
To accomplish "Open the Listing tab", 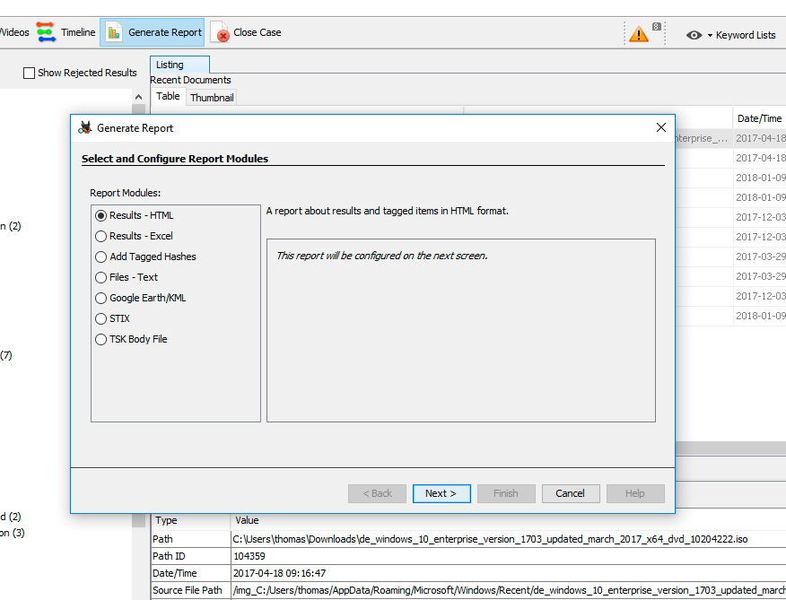I will (169, 65).
